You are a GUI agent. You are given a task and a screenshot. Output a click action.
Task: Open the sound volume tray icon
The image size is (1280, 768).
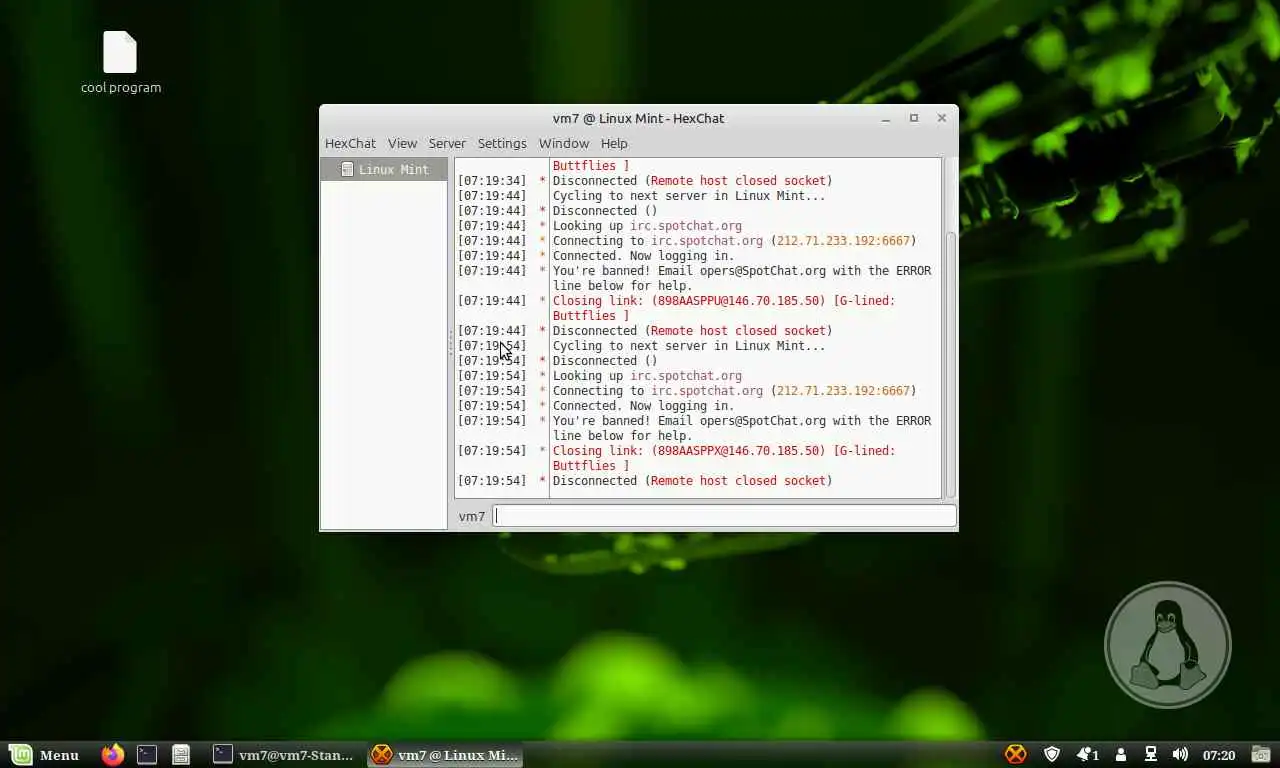click(1180, 754)
